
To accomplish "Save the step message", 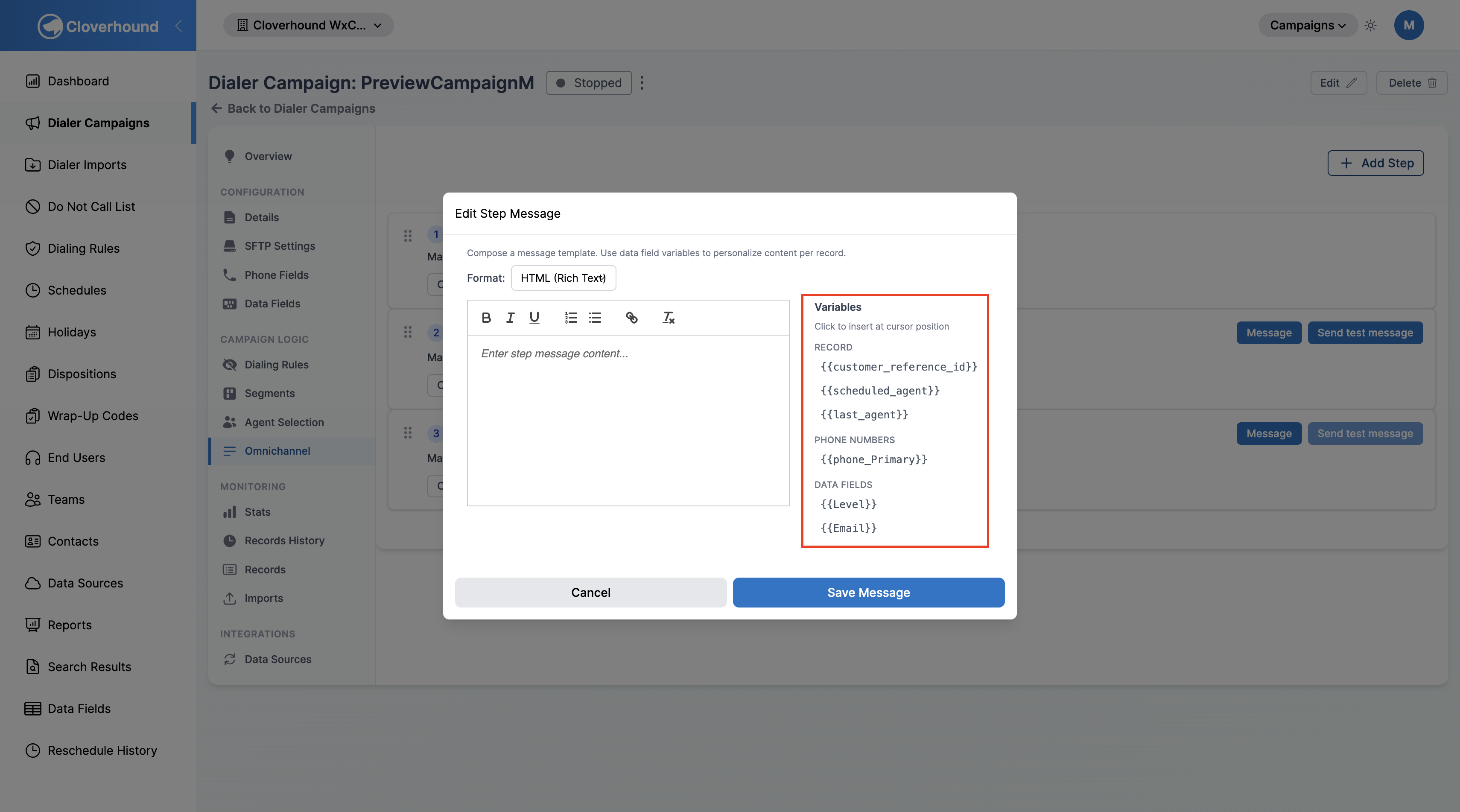I will (x=868, y=593).
